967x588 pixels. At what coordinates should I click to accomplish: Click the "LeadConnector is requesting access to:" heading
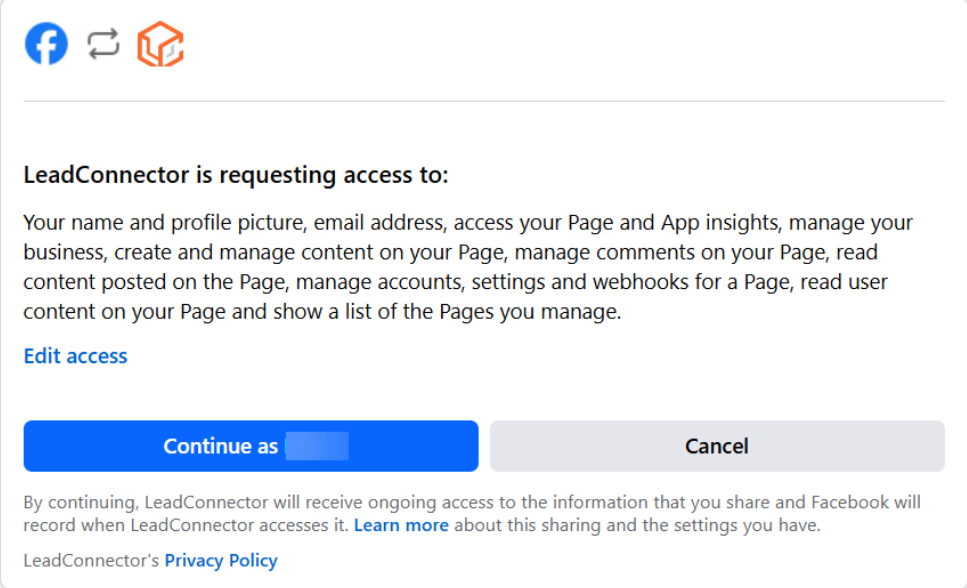pyautogui.click(x=236, y=175)
